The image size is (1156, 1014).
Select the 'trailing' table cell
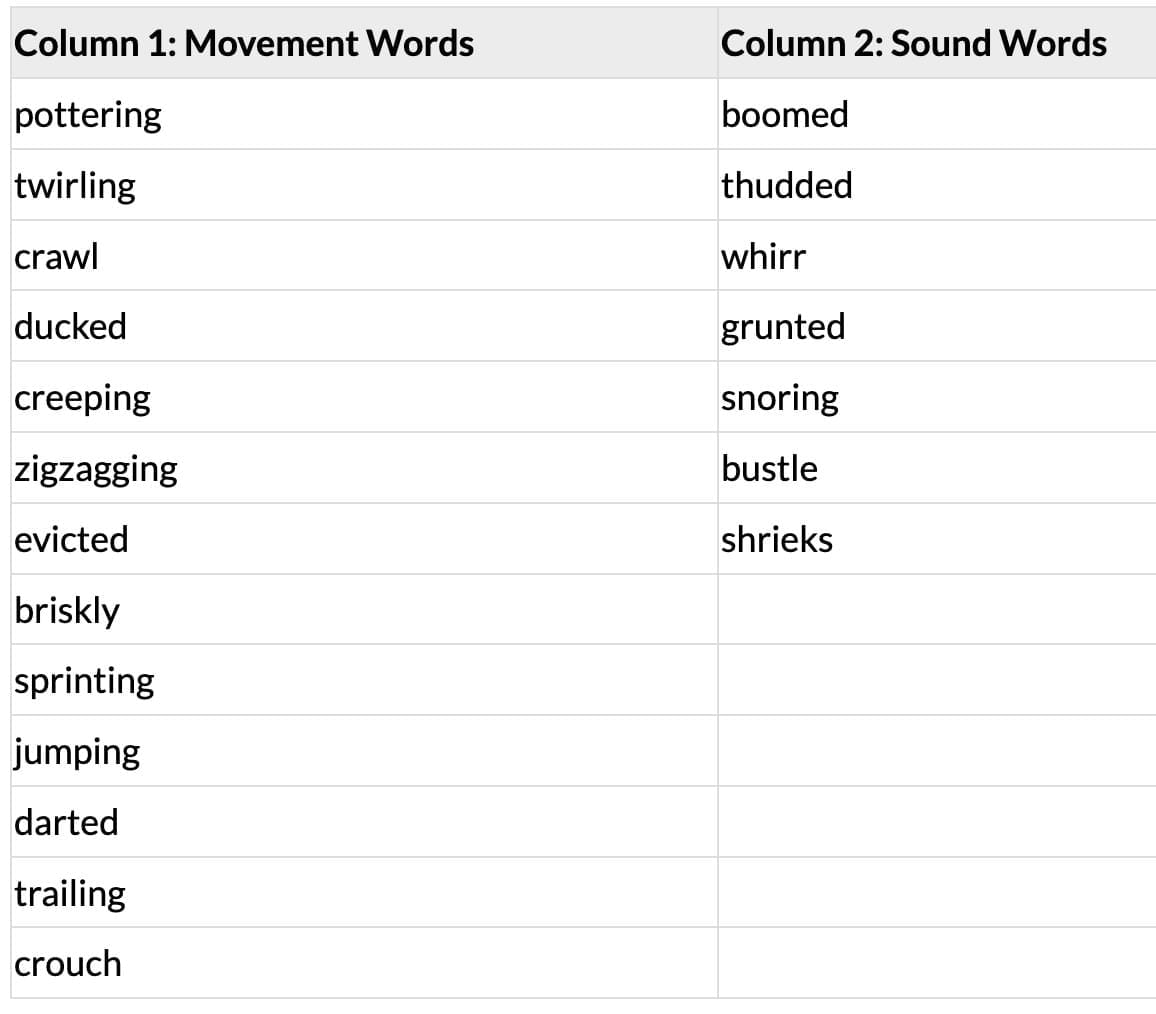[x=70, y=893]
